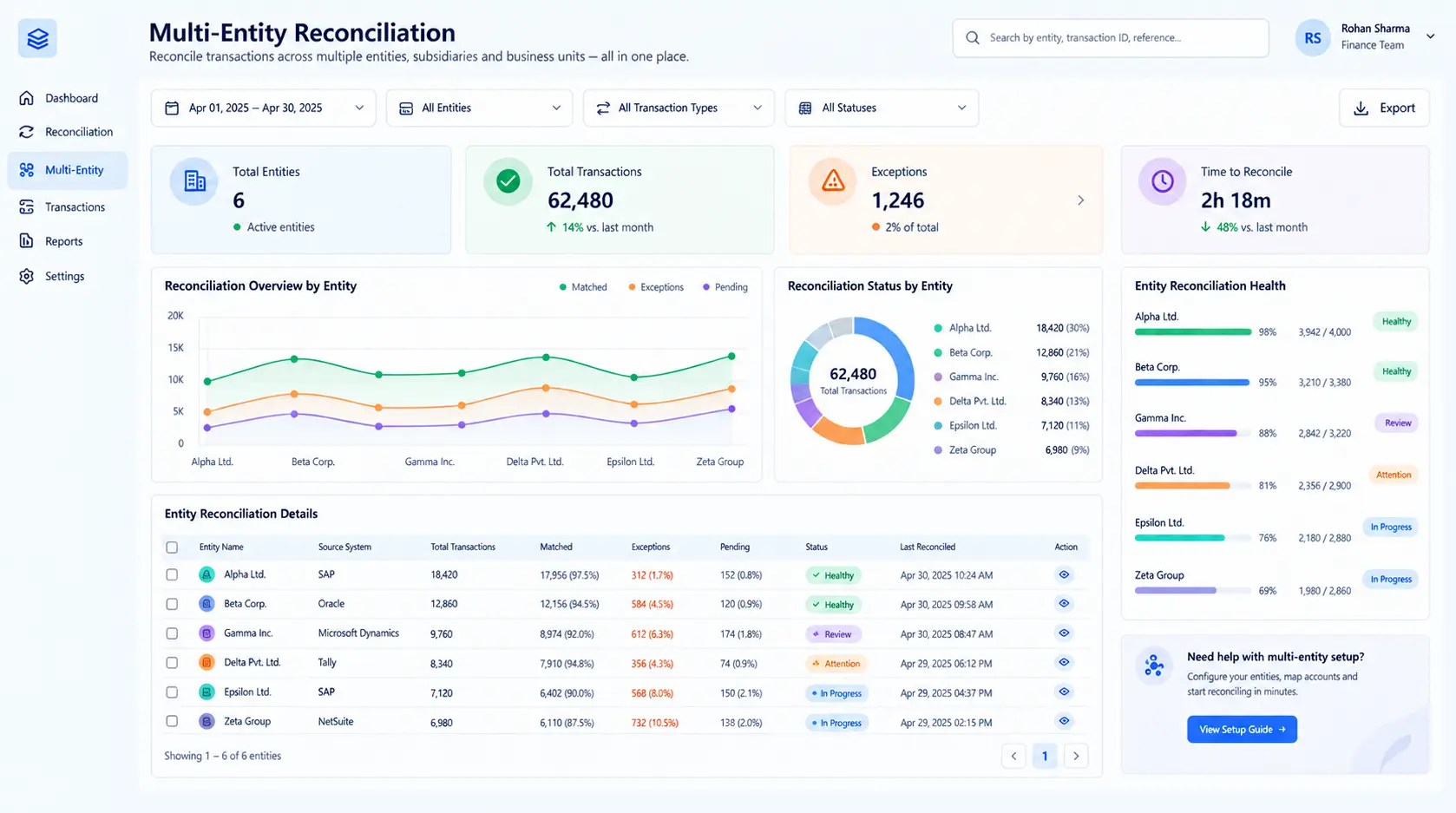
Task: Click the Delta Pvt. Ltd. entity icon in table
Action: click(x=207, y=663)
